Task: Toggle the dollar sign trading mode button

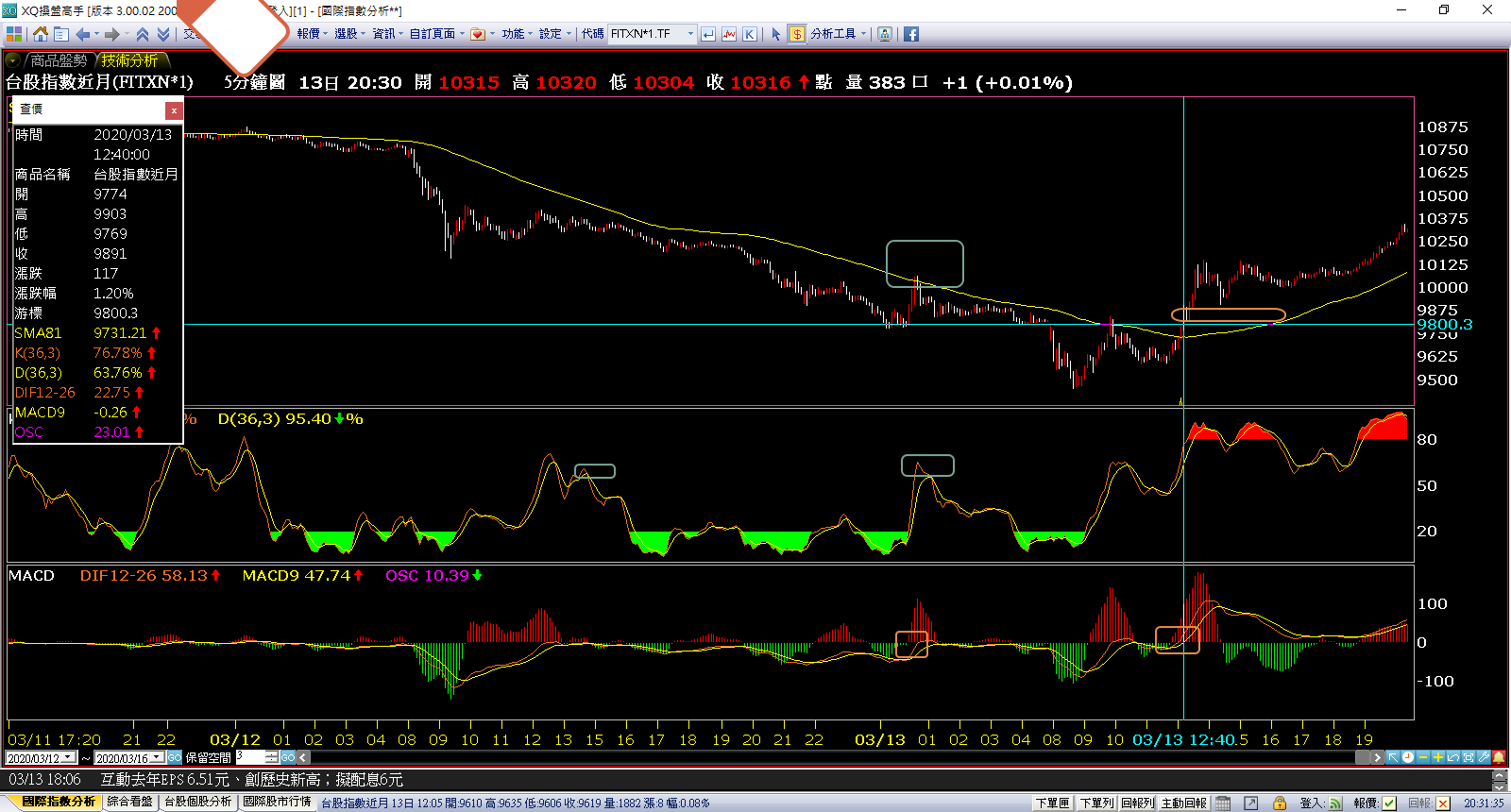Action: 797,34
